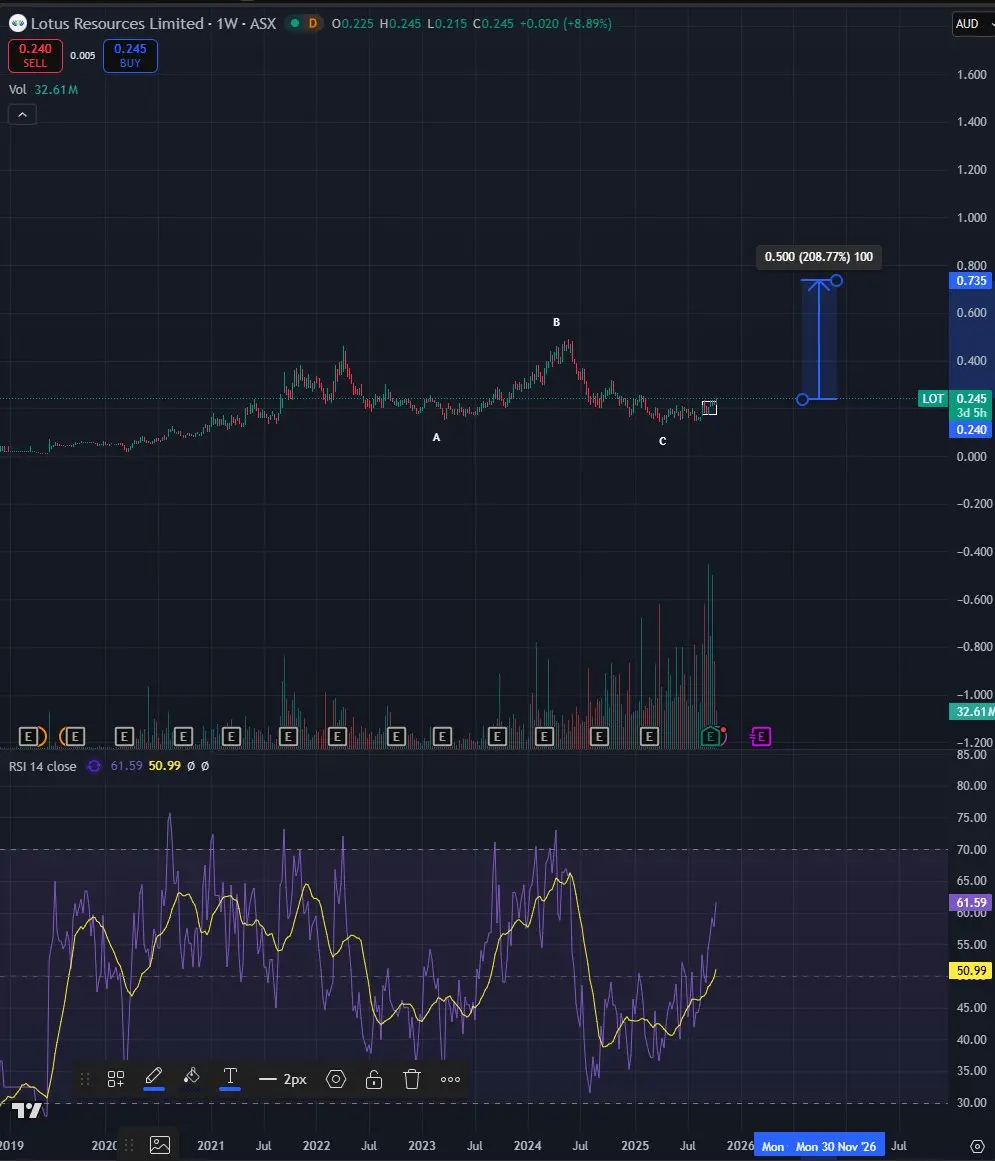The width and height of the screenshot is (995, 1161).
Task: Click the wave label A on chart
Action: [436, 438]
